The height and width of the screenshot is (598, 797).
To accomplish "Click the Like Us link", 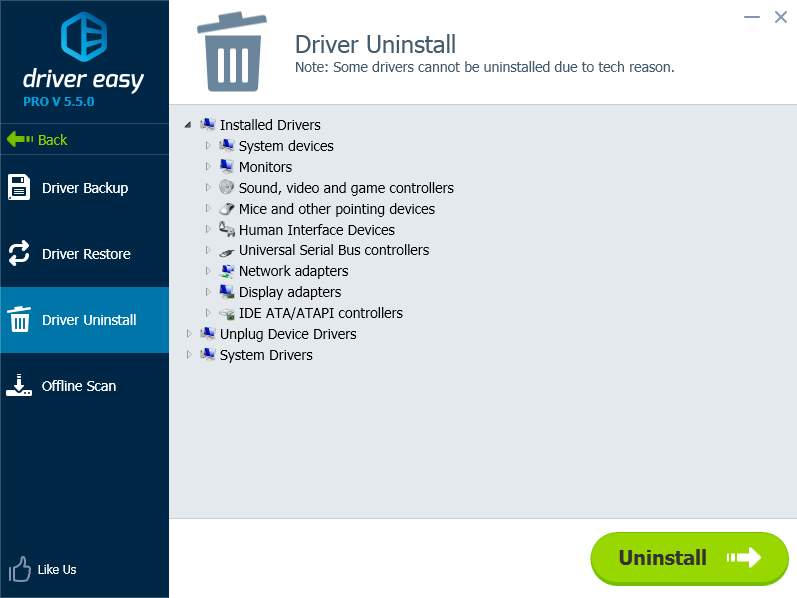I will click(x=57, y=570).
